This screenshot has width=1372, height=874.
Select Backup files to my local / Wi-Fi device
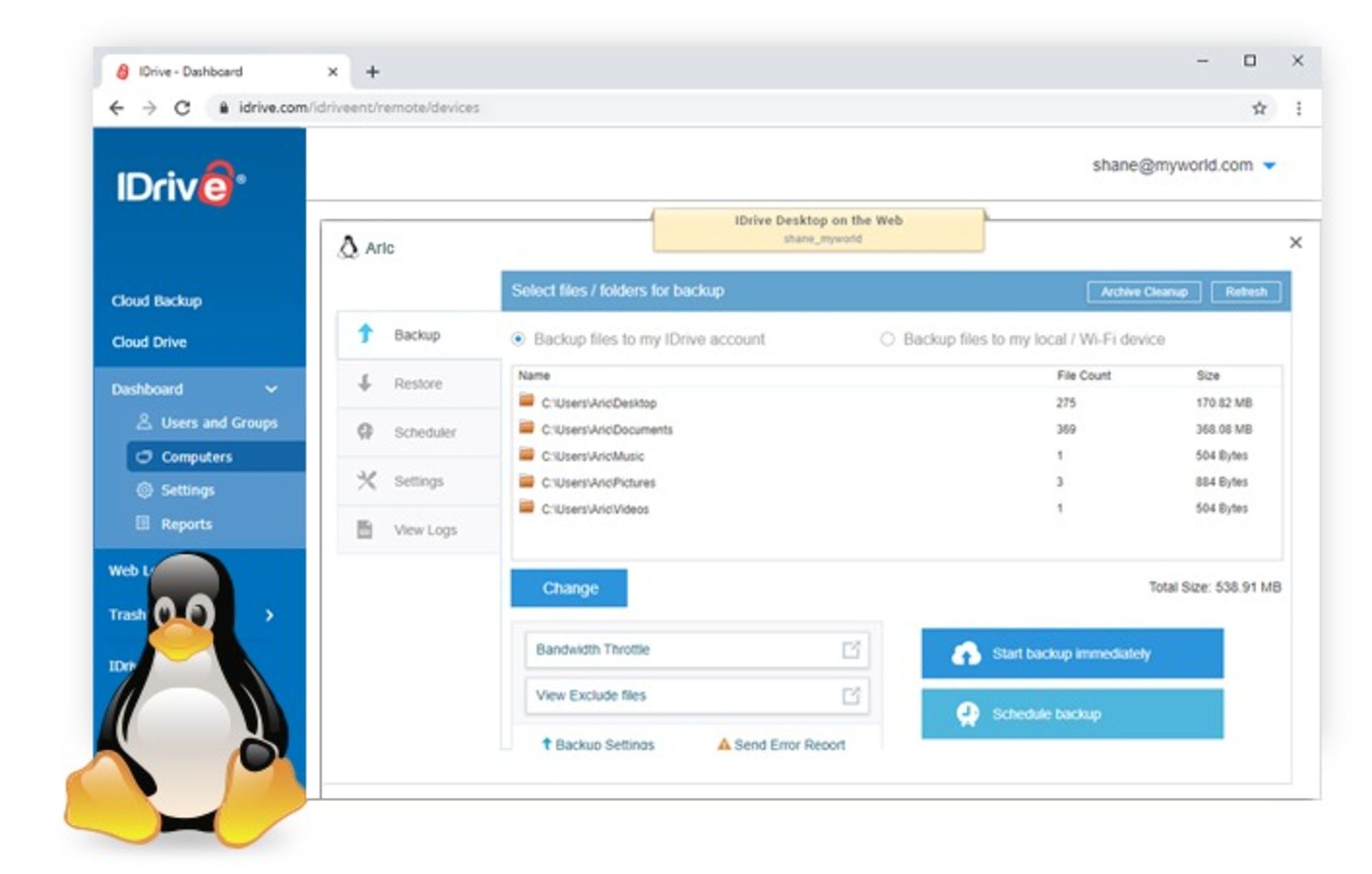pyautogui.click(x=887, y=339)
